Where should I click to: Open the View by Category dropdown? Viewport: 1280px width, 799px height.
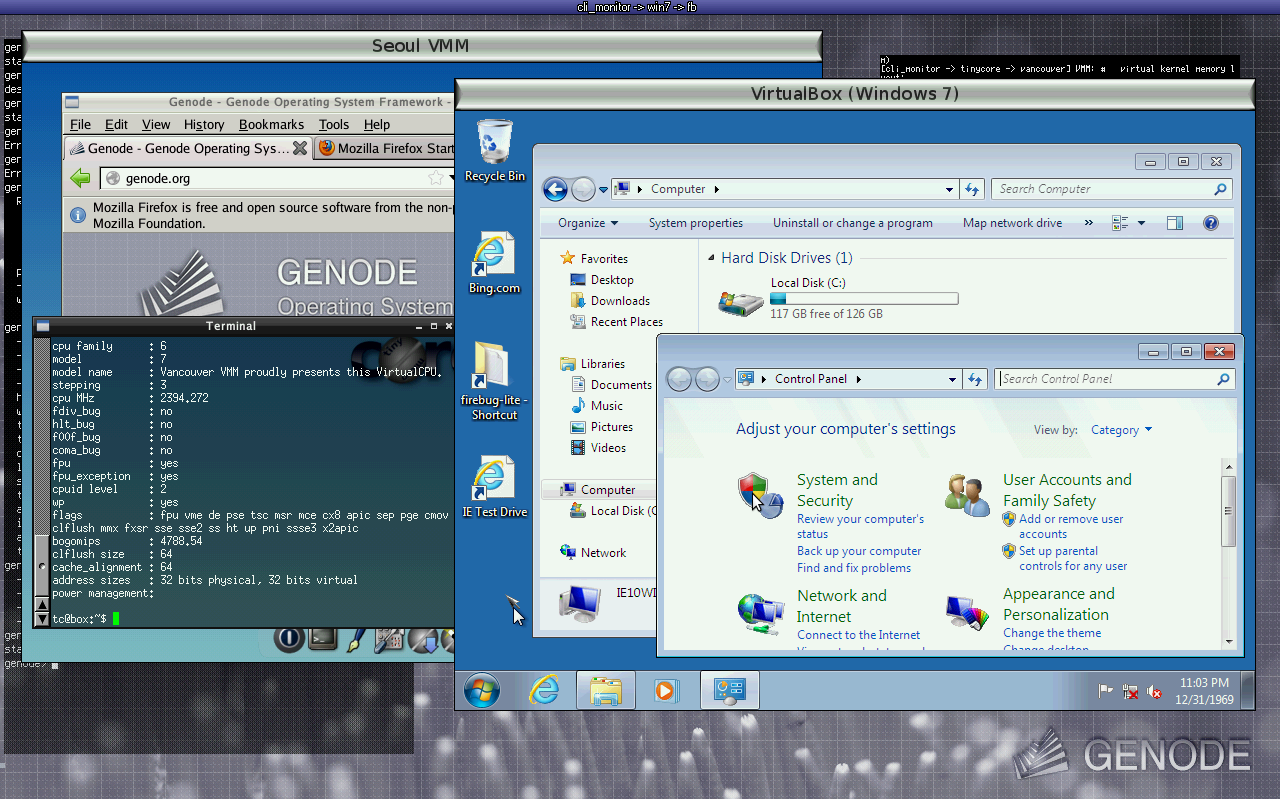(1121, 430)
